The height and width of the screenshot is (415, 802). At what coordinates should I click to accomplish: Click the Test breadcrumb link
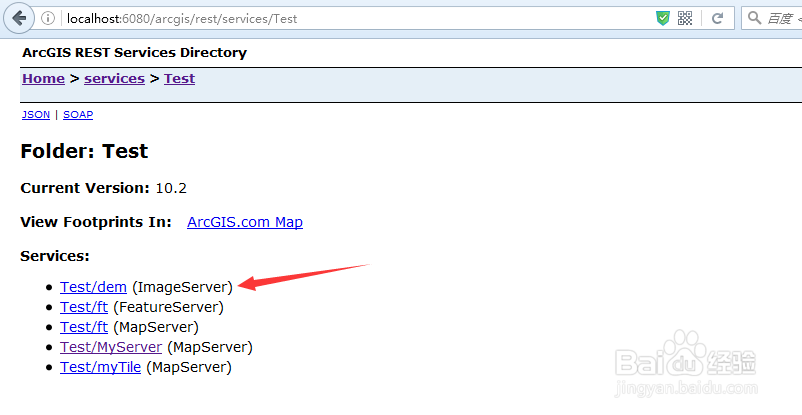(x=180, y=79)
